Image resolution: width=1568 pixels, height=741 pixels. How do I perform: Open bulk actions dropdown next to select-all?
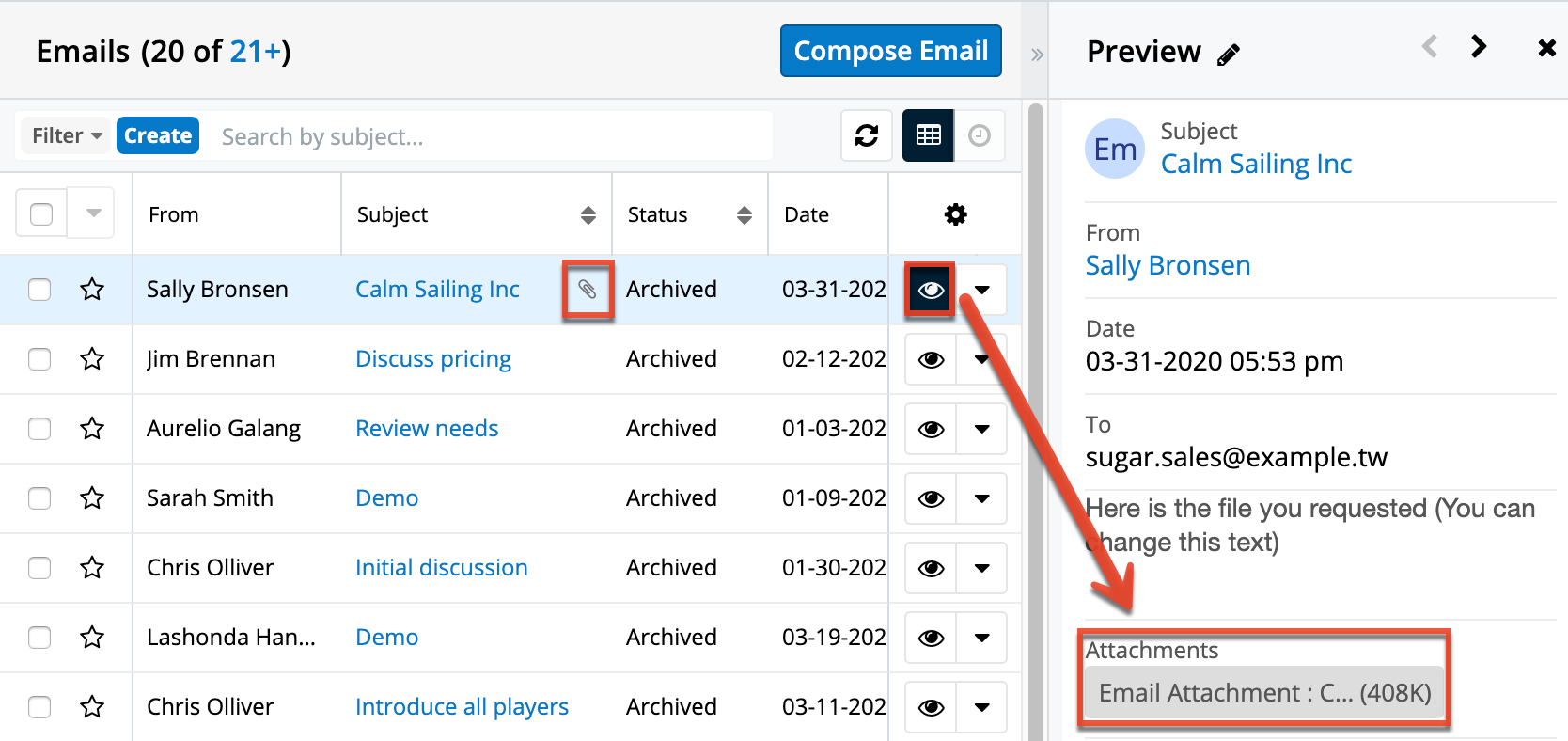(x=93, y=213)
